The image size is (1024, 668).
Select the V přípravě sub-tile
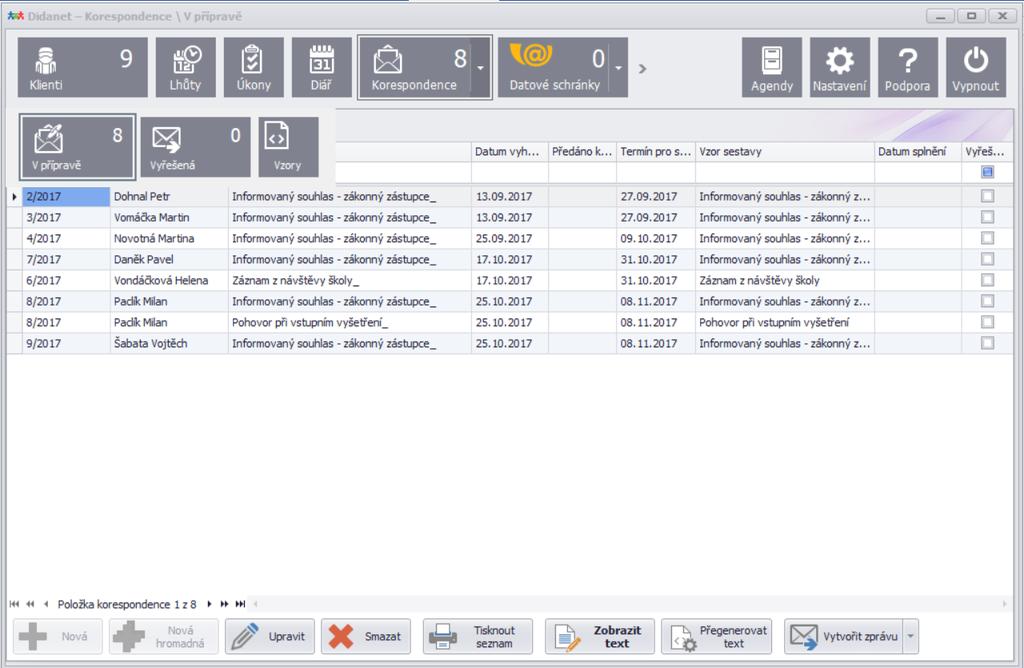(x=77, y=146)
